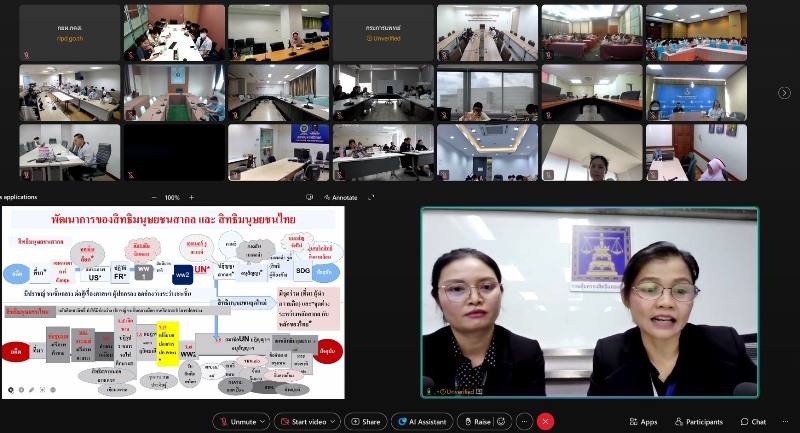800x433 pixels.
Task: Click the Share content button
Action: point(366,422)
